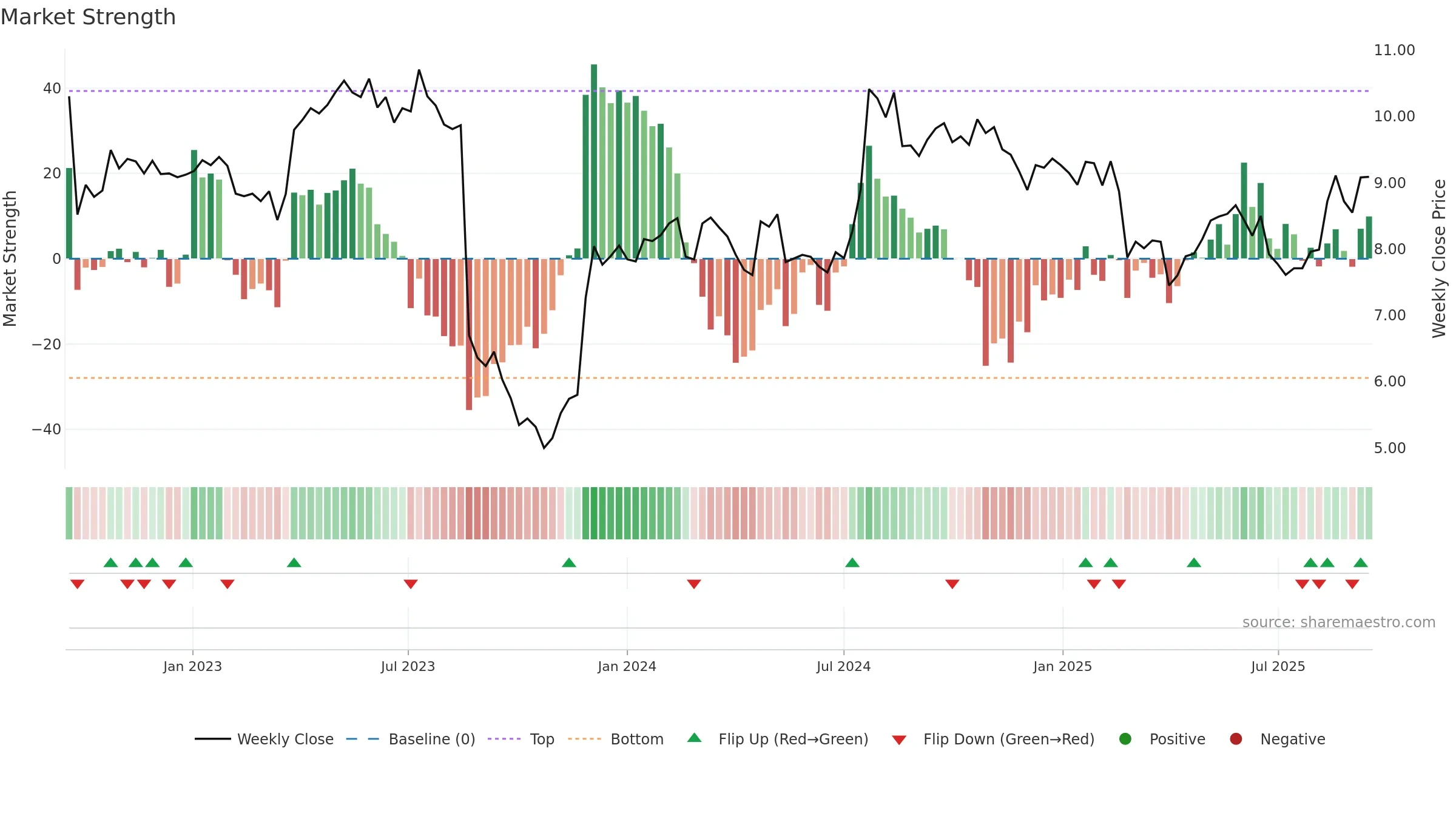Click the lowest point of the weekly close line
This screenshot has width=1456, height=819.
pyautogui.click(x=544, y=448)
